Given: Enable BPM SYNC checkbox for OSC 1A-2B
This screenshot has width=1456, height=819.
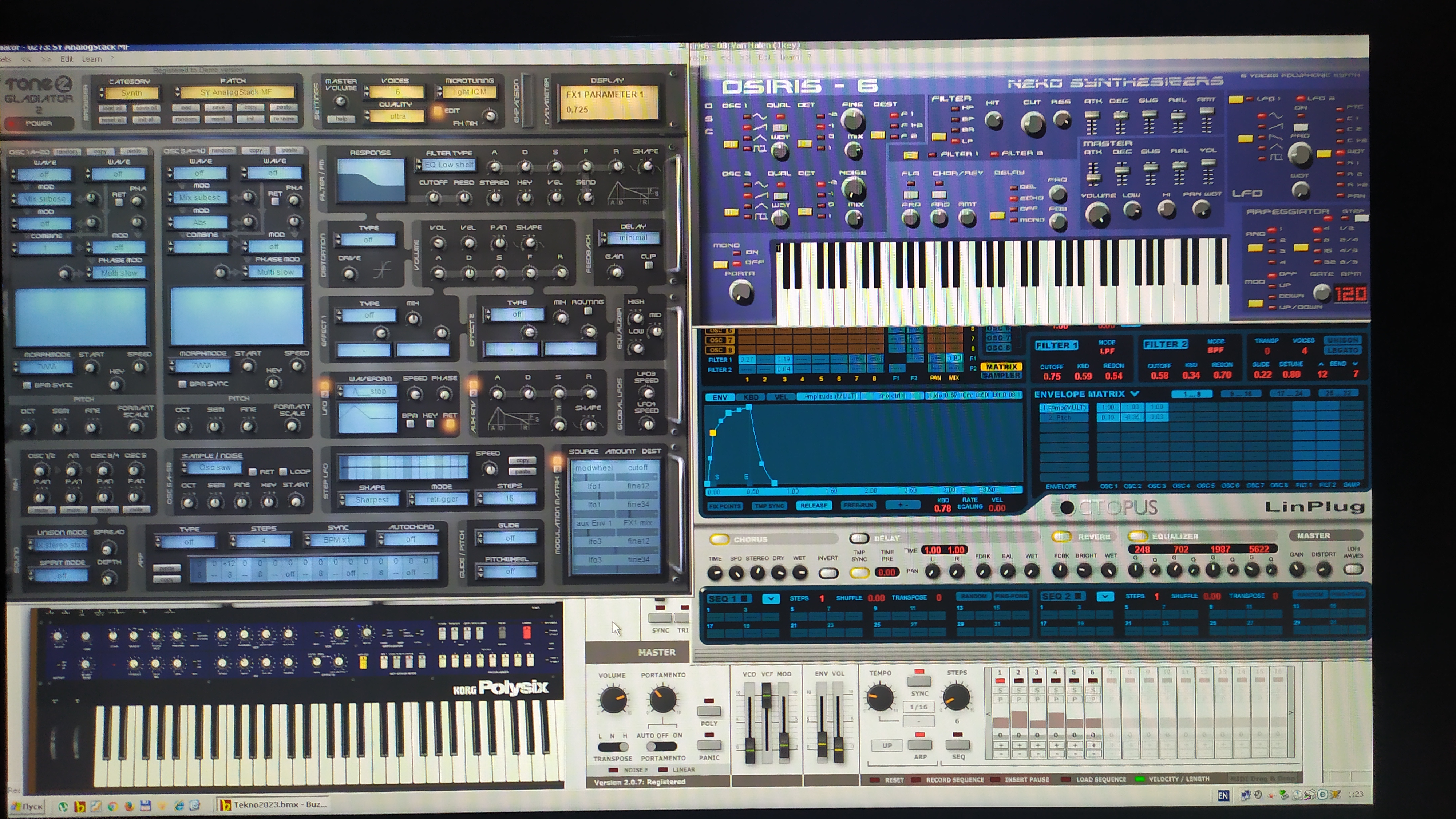Looking at the screenshot, I should click(27, 385).
